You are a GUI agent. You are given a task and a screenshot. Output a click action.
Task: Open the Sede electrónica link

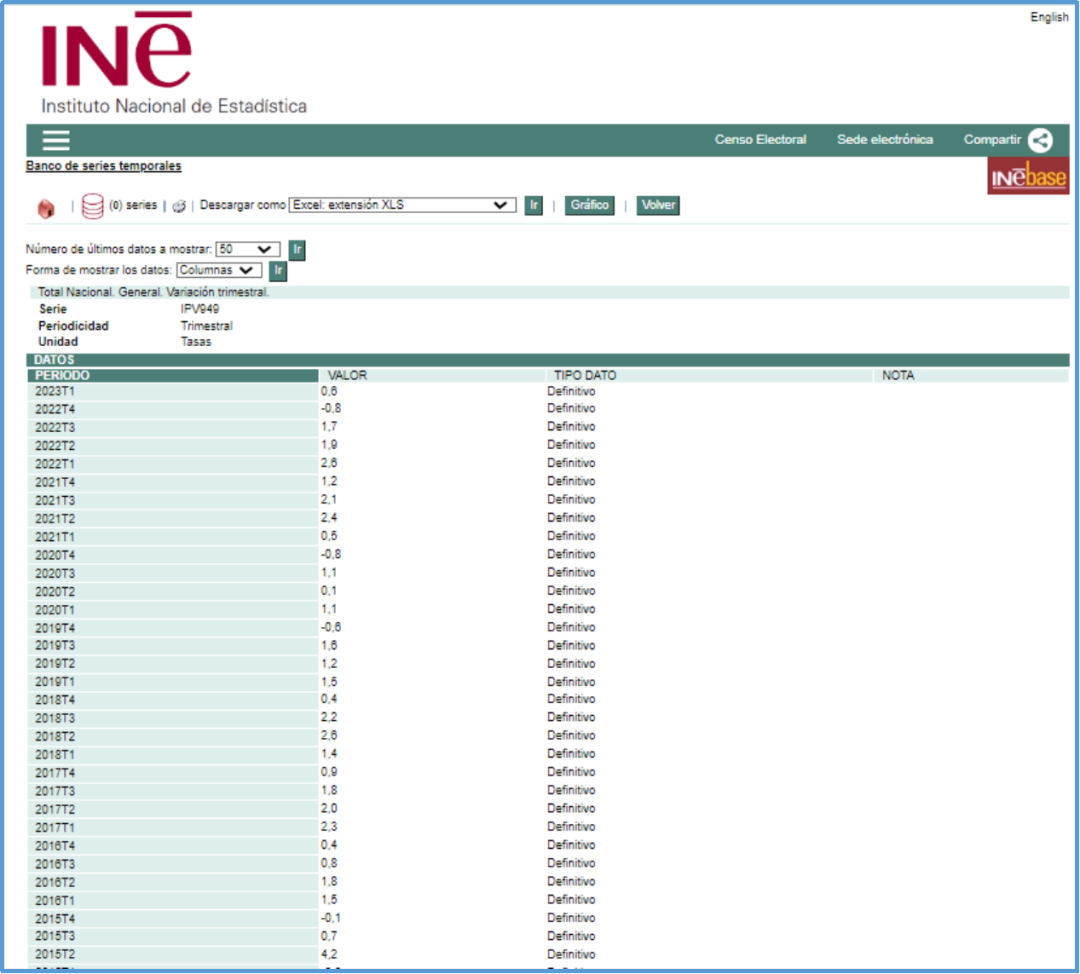[x=885, y=140]
